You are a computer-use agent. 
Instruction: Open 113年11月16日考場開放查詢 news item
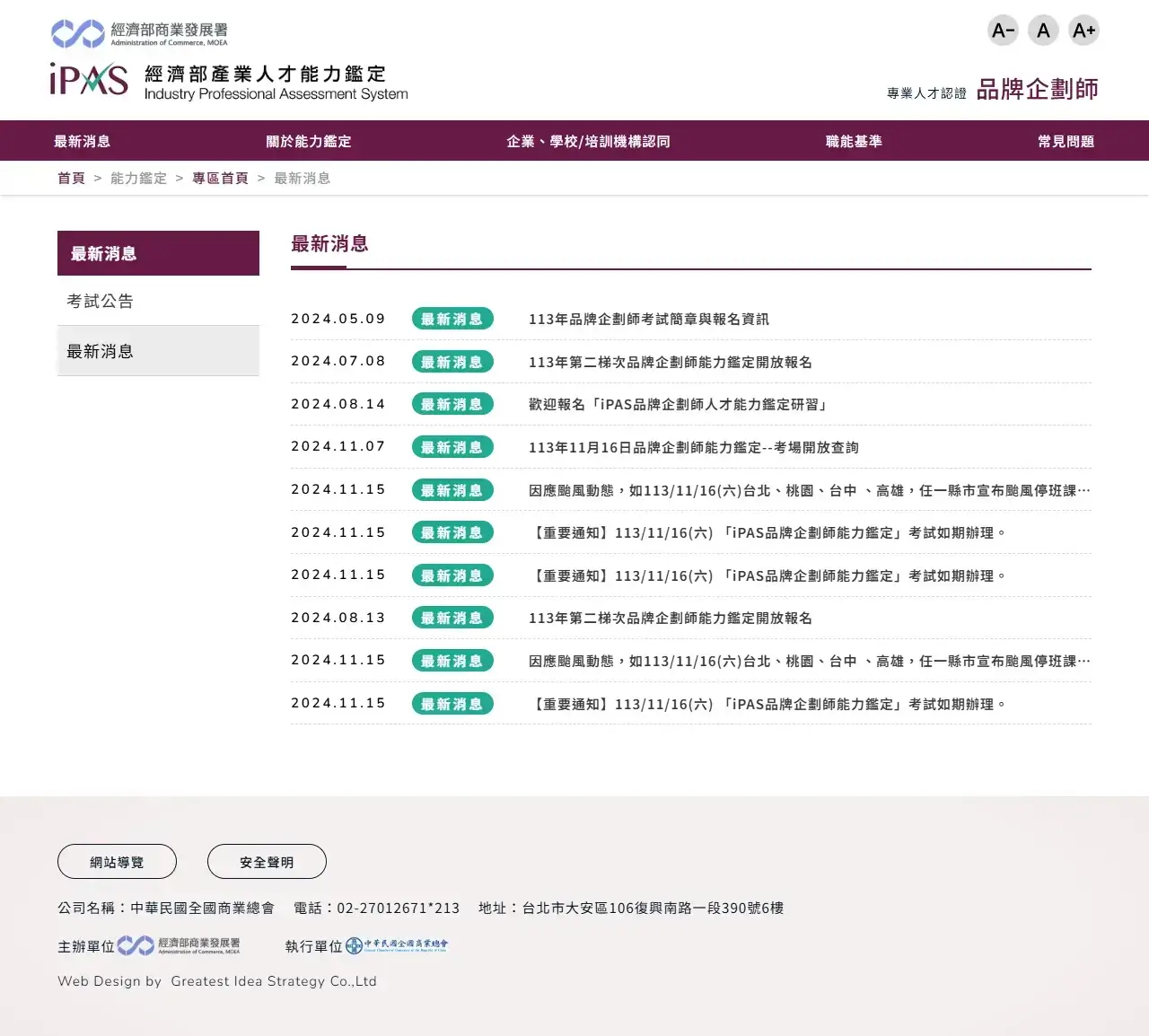[x=693, y=447]
